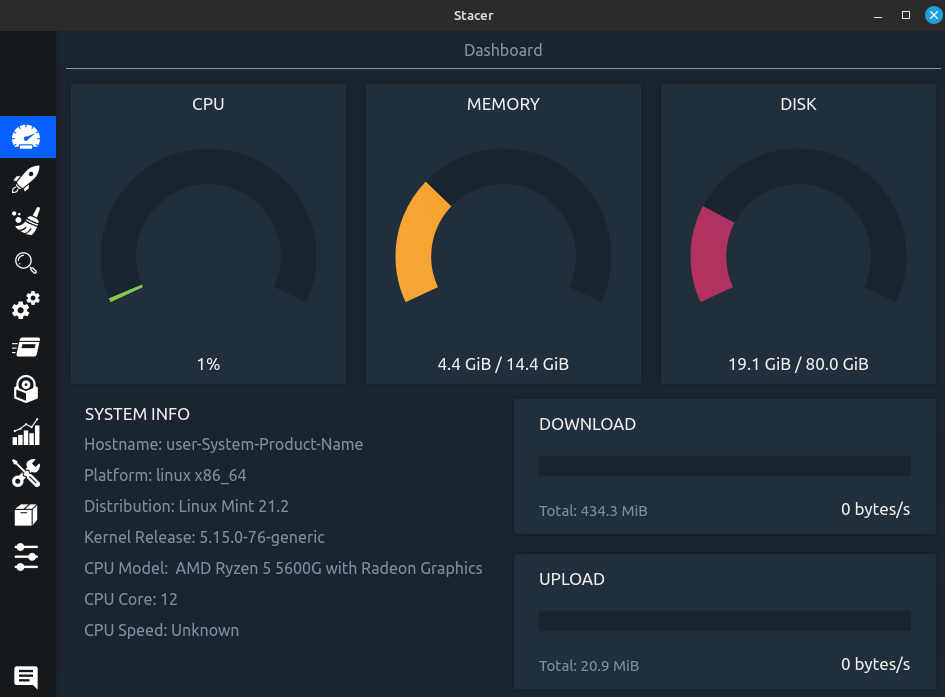
Task: Open Settings sliders icon
Action: [x=26, y=557]
